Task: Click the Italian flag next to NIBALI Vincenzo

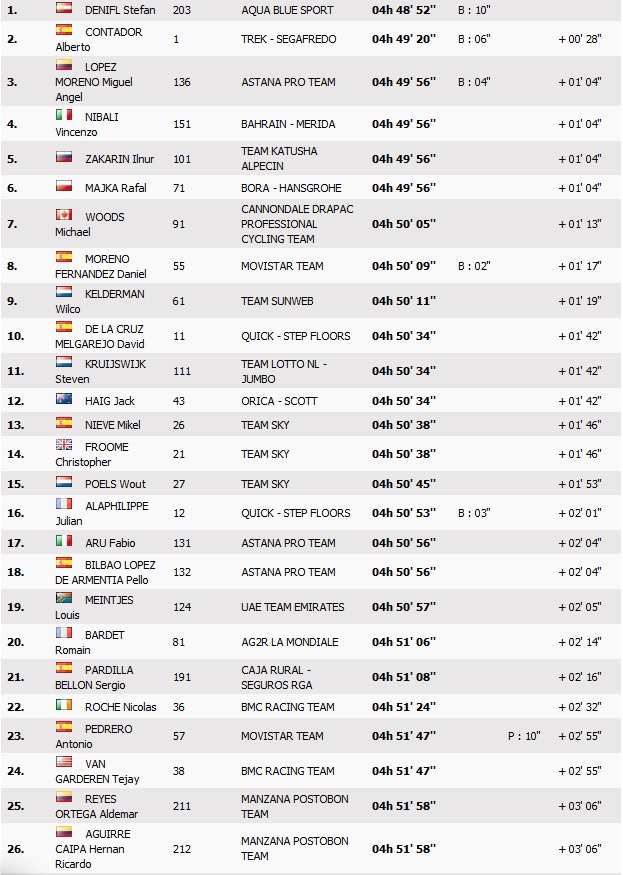Action: click(64, 116)
